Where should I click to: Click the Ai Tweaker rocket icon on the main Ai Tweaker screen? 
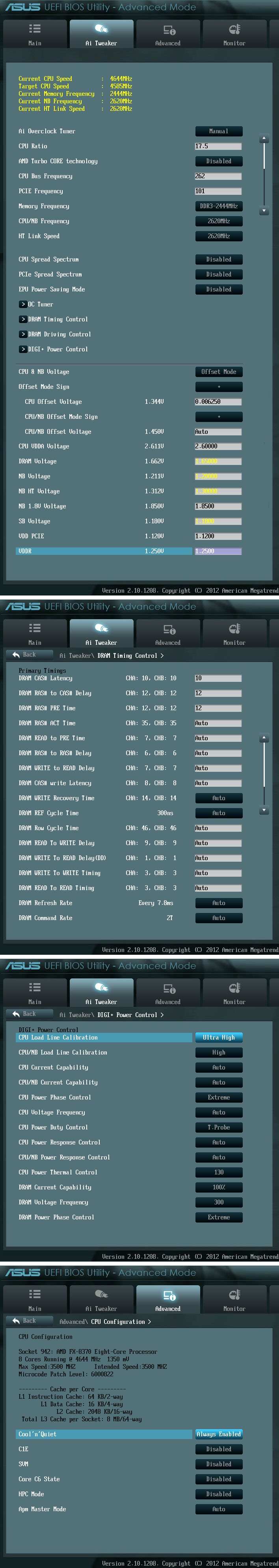102,29
